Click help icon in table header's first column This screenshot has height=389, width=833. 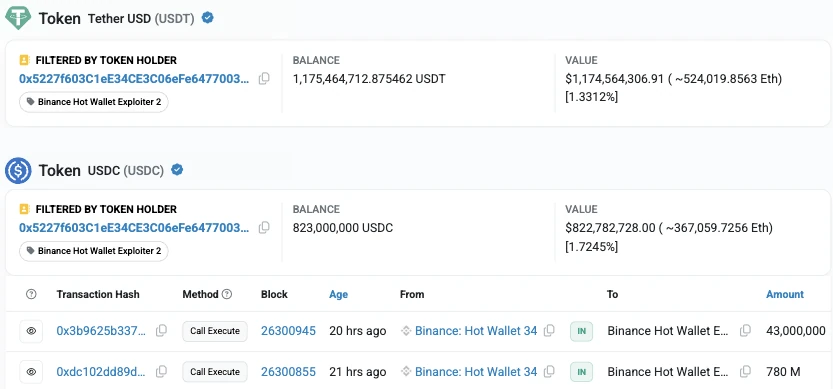coord(31,294)
